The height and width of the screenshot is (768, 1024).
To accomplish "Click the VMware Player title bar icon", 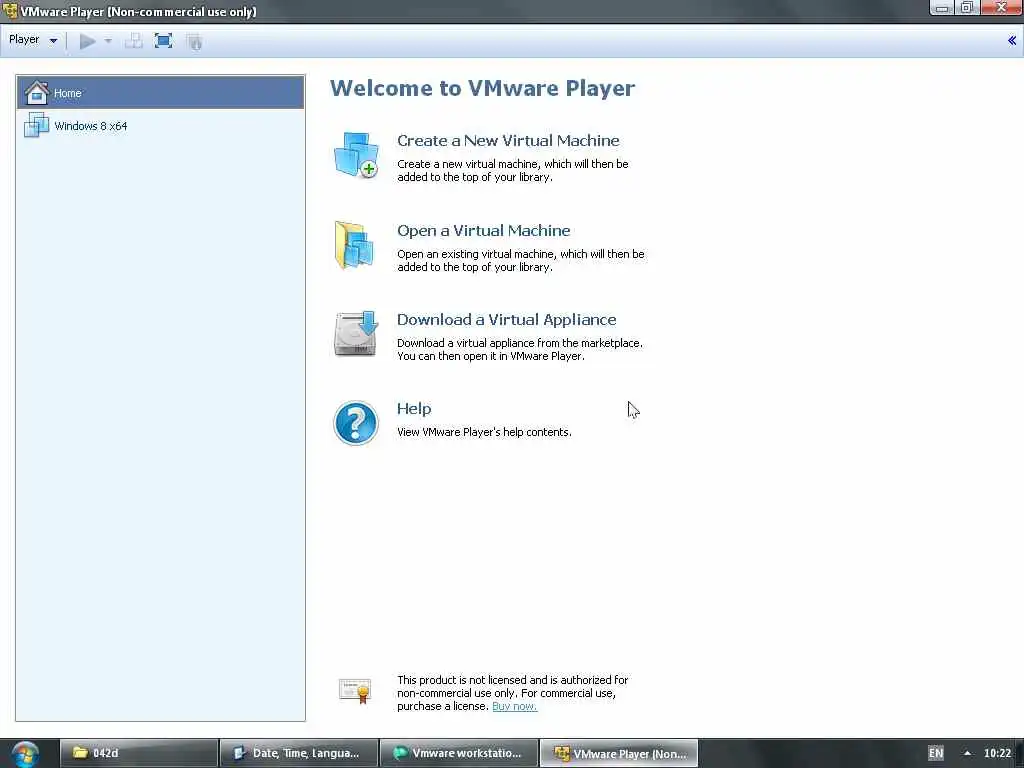I will [10, 11].
